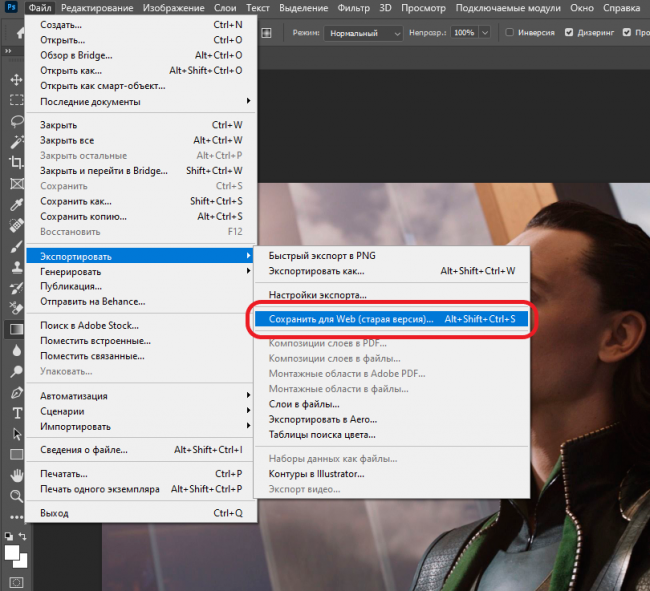Choose Сохранить для Web (старая версия)
The width and height of the screenshot is (650, 591).
391,319
